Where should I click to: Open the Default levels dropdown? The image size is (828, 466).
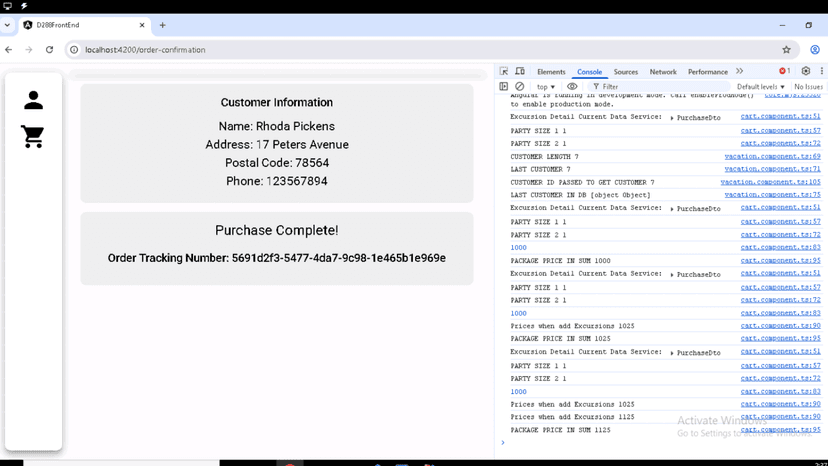coord(760,87)
